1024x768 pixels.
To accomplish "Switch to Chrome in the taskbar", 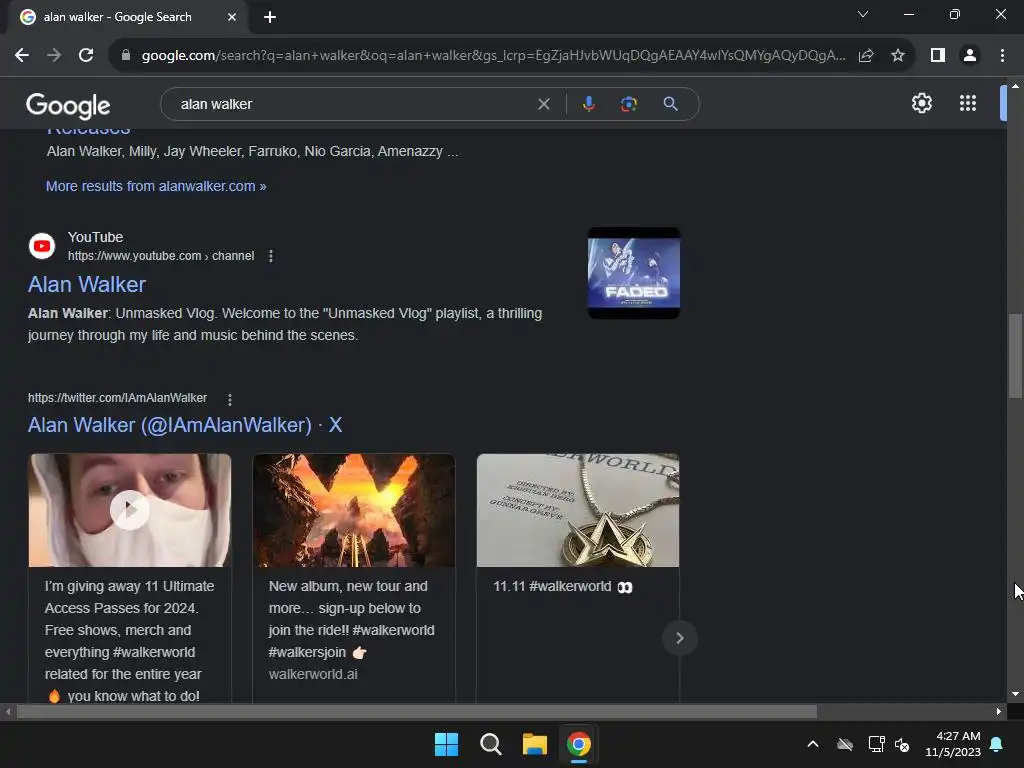I will point(579,744).
